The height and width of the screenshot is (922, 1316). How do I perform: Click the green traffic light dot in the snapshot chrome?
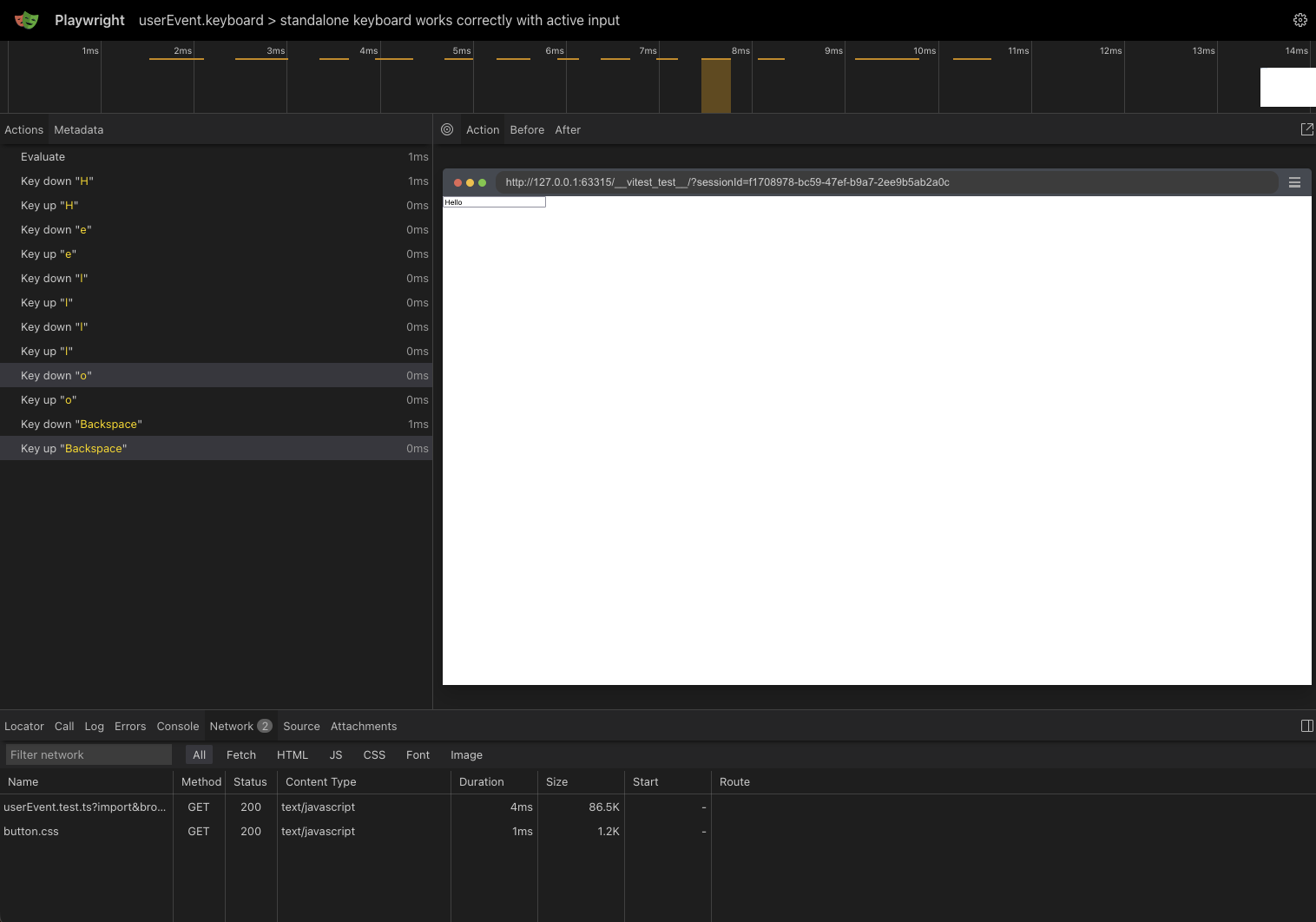click(x=482, y=182)
